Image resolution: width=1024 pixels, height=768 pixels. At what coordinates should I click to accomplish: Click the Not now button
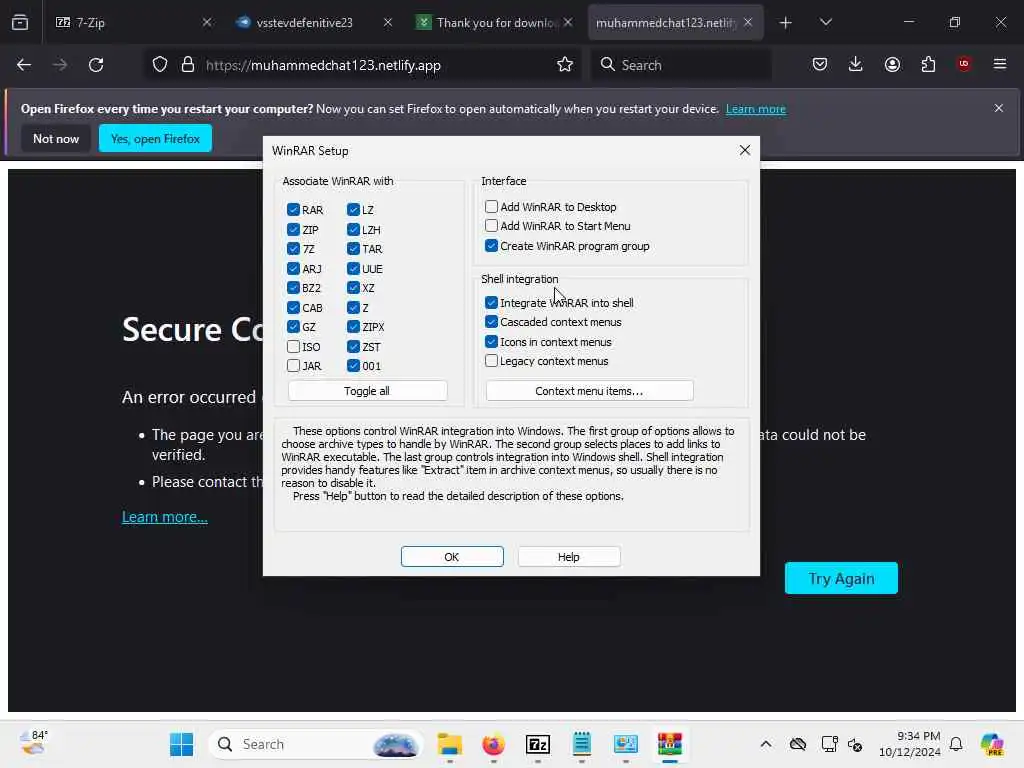[x=56, y=138]
